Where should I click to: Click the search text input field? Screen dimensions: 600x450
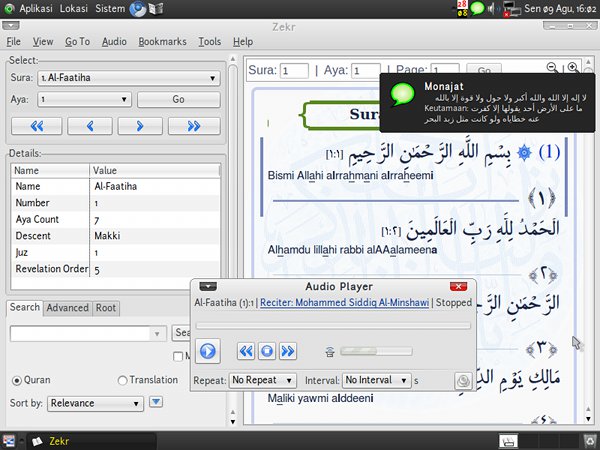point(80,334)
